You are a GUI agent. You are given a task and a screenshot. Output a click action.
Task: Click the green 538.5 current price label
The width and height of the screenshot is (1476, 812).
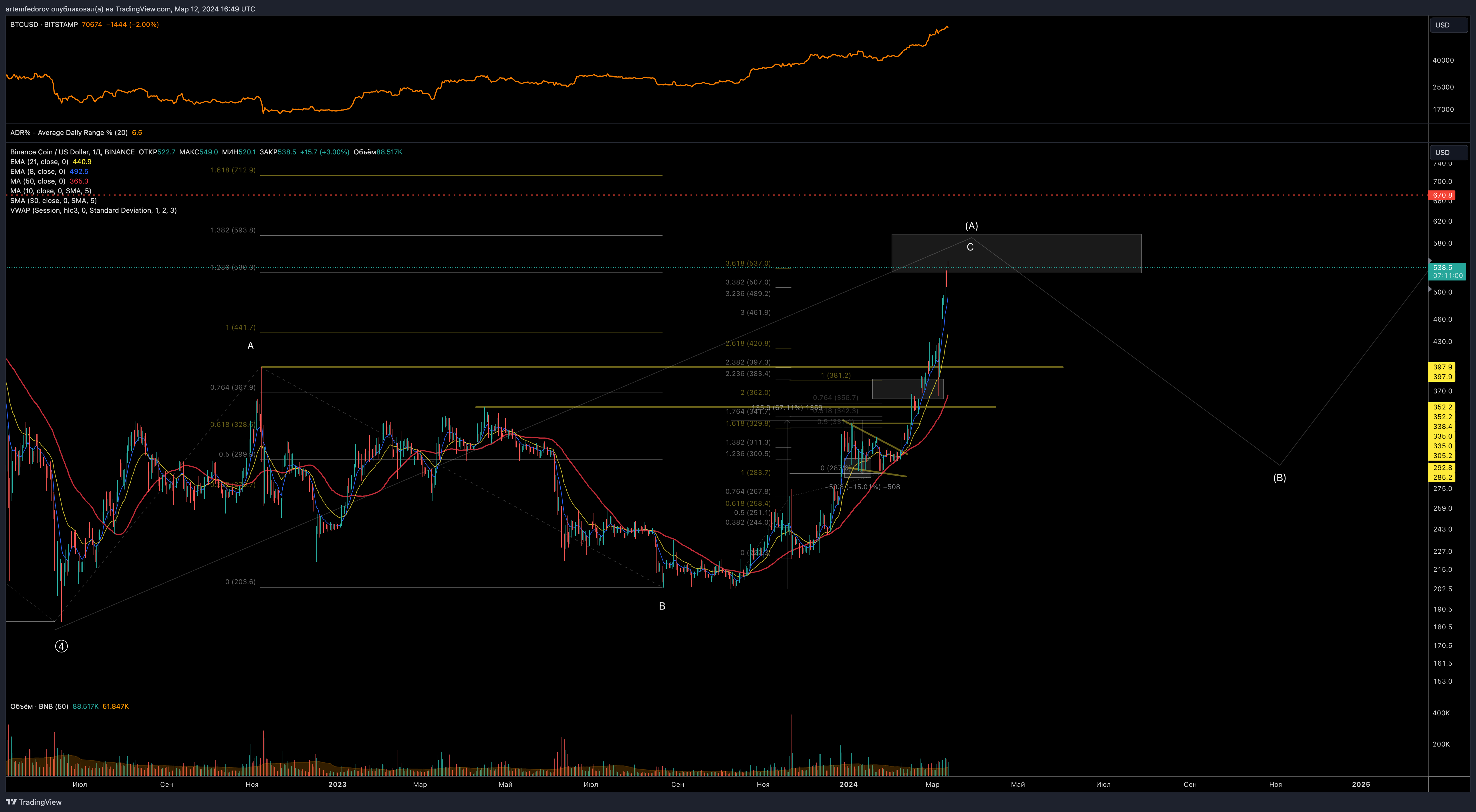tap(1447, 271)
